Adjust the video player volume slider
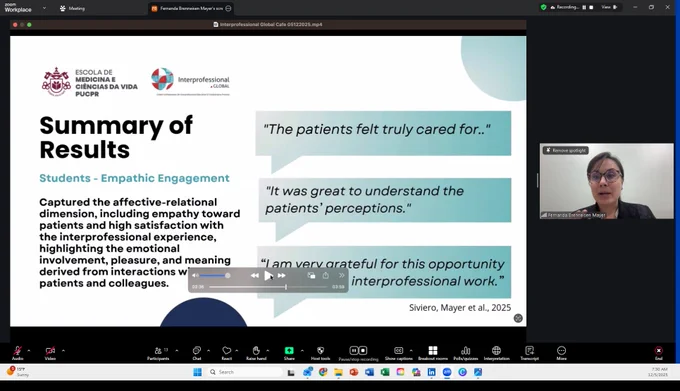The image size is (680, 391). [215, 275]
